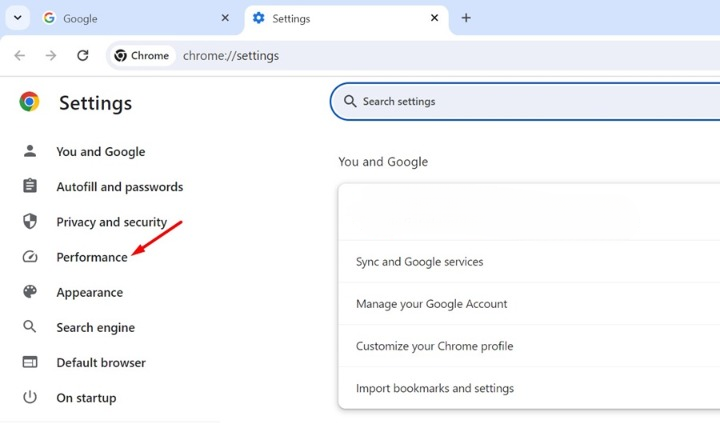The image size is (720, 423).
Task: Open a new tab with plus button
Action: click(x=466, y=18)
